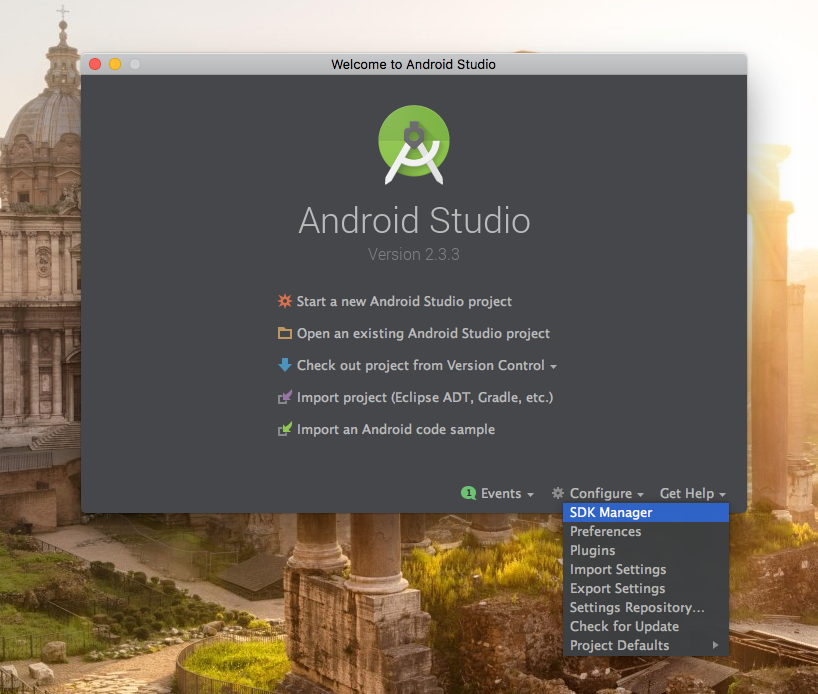Select SDK Manager from the Configure menu
This screenshot has width=818, height=694.
click(646, 512)
